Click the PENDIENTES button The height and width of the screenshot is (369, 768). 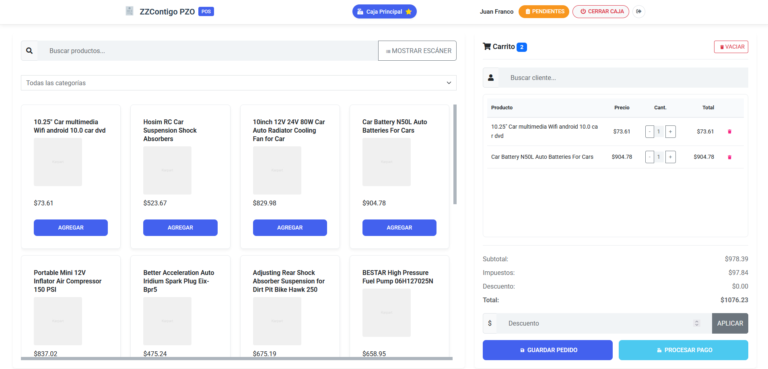[544, 11]
